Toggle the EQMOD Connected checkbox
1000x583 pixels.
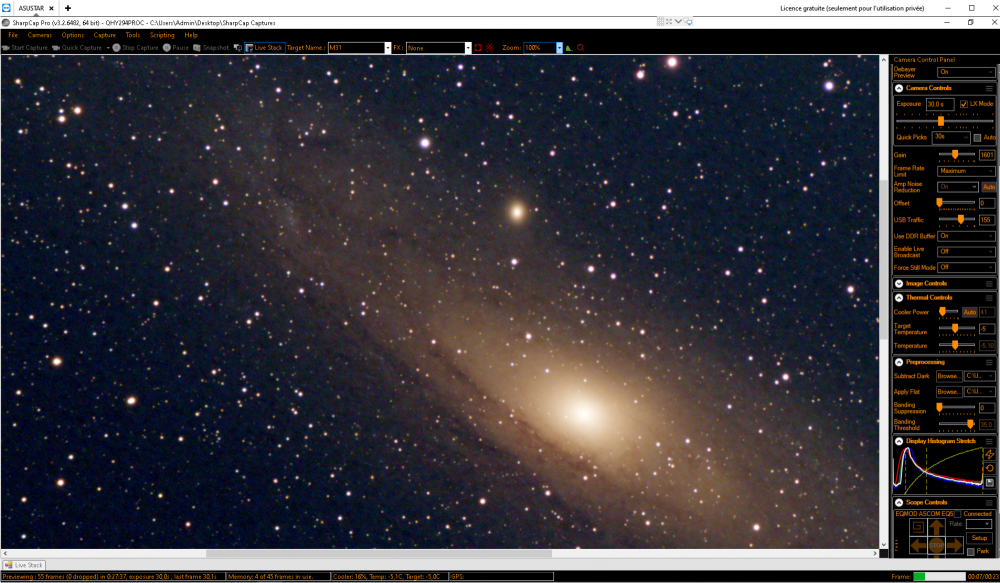point(958,514)
